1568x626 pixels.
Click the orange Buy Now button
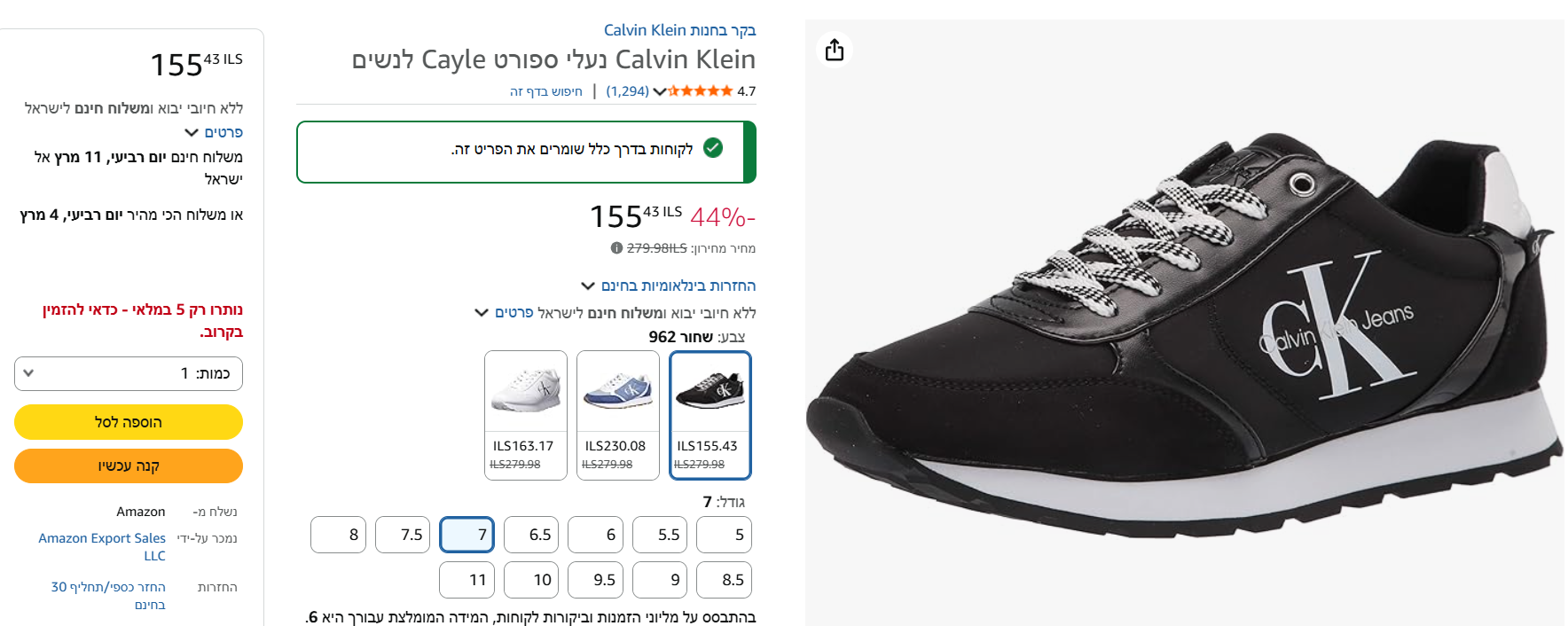pos(129,466)
